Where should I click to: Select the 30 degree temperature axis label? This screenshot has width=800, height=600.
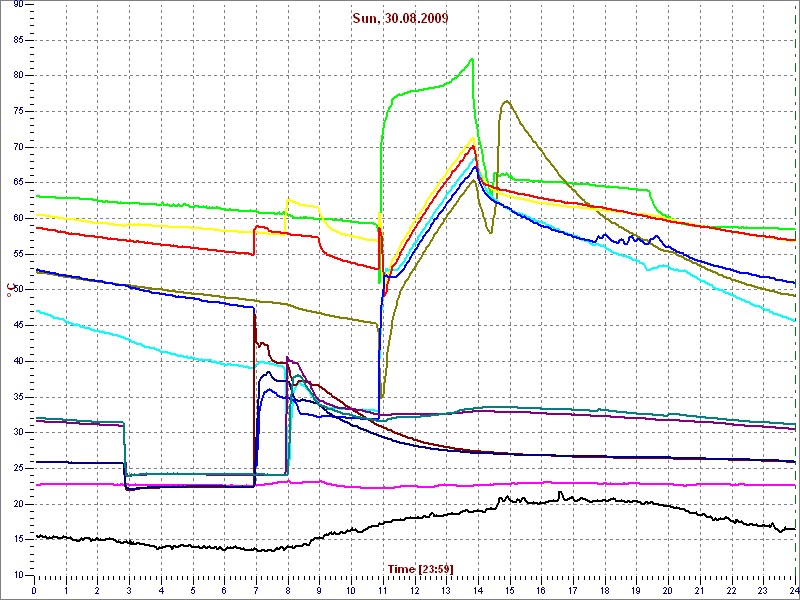coord(18,433)
